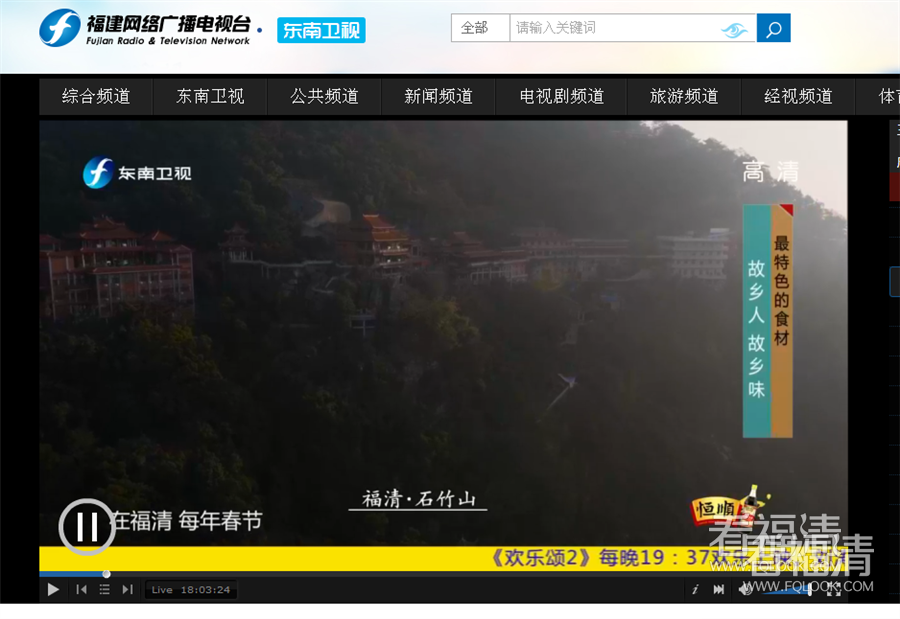Mute the video with speaker icon
900x619 pixels.
point(746,589)
